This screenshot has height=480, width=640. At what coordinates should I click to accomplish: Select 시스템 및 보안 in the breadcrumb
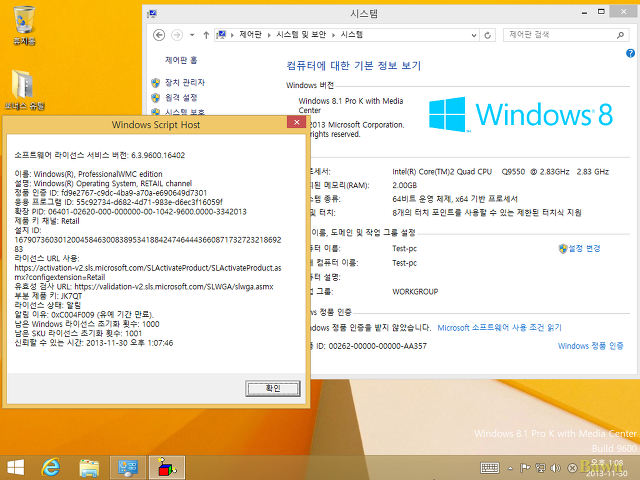301,35
